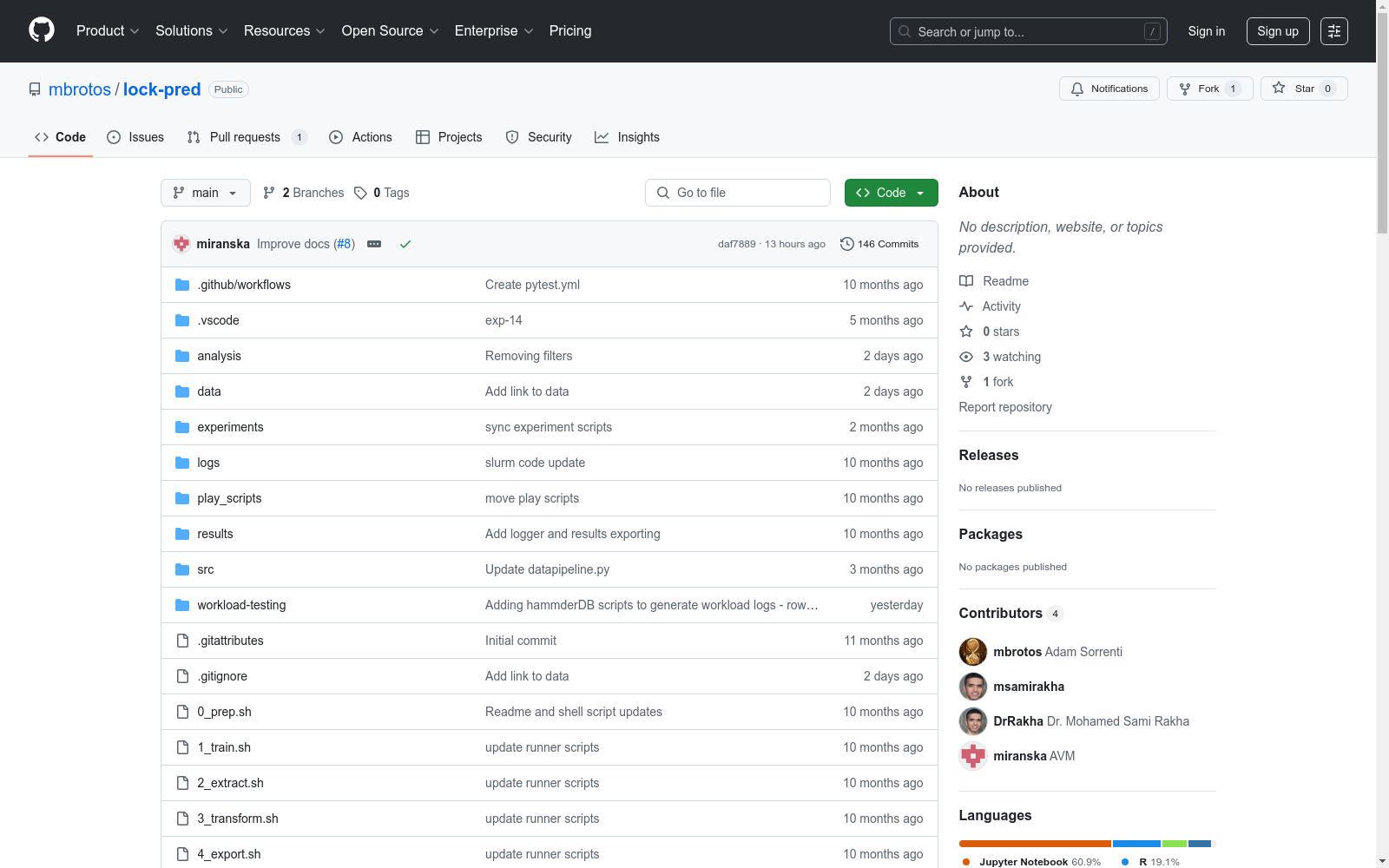Click the search magnifier in header
The width and height of the screenshot is (1389, 868).
pyautogui.click(x=904, y=31)
